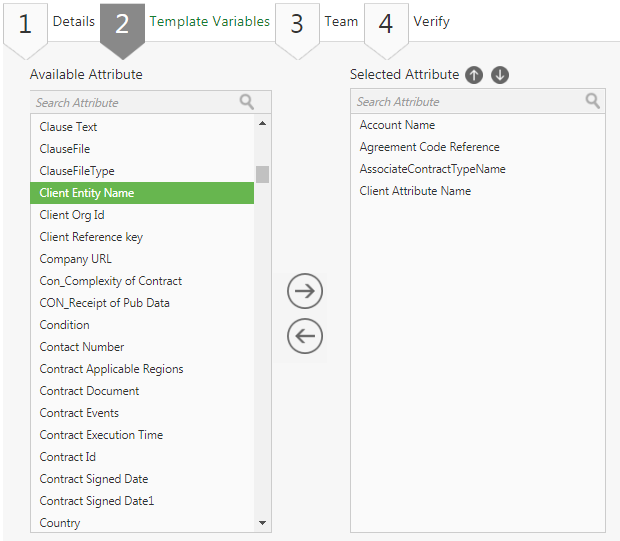Go to step 1 Details tab
The image size is (620, 541).
pyautogui.click(x=50, y=22)
